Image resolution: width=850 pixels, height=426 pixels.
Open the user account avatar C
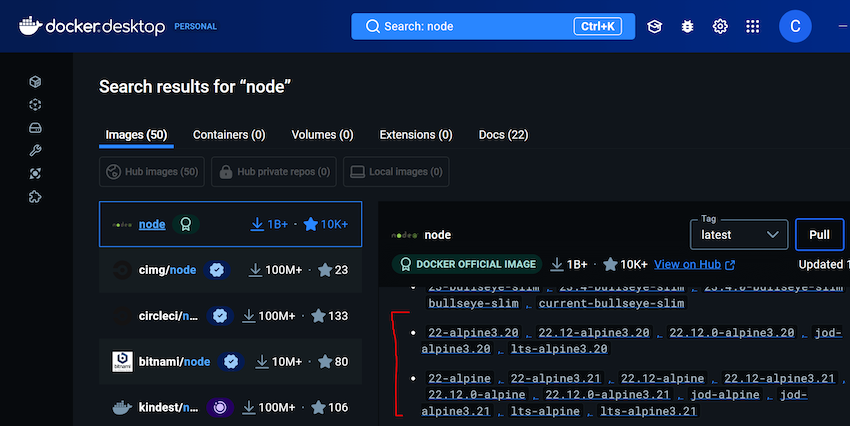pos(795,26)
